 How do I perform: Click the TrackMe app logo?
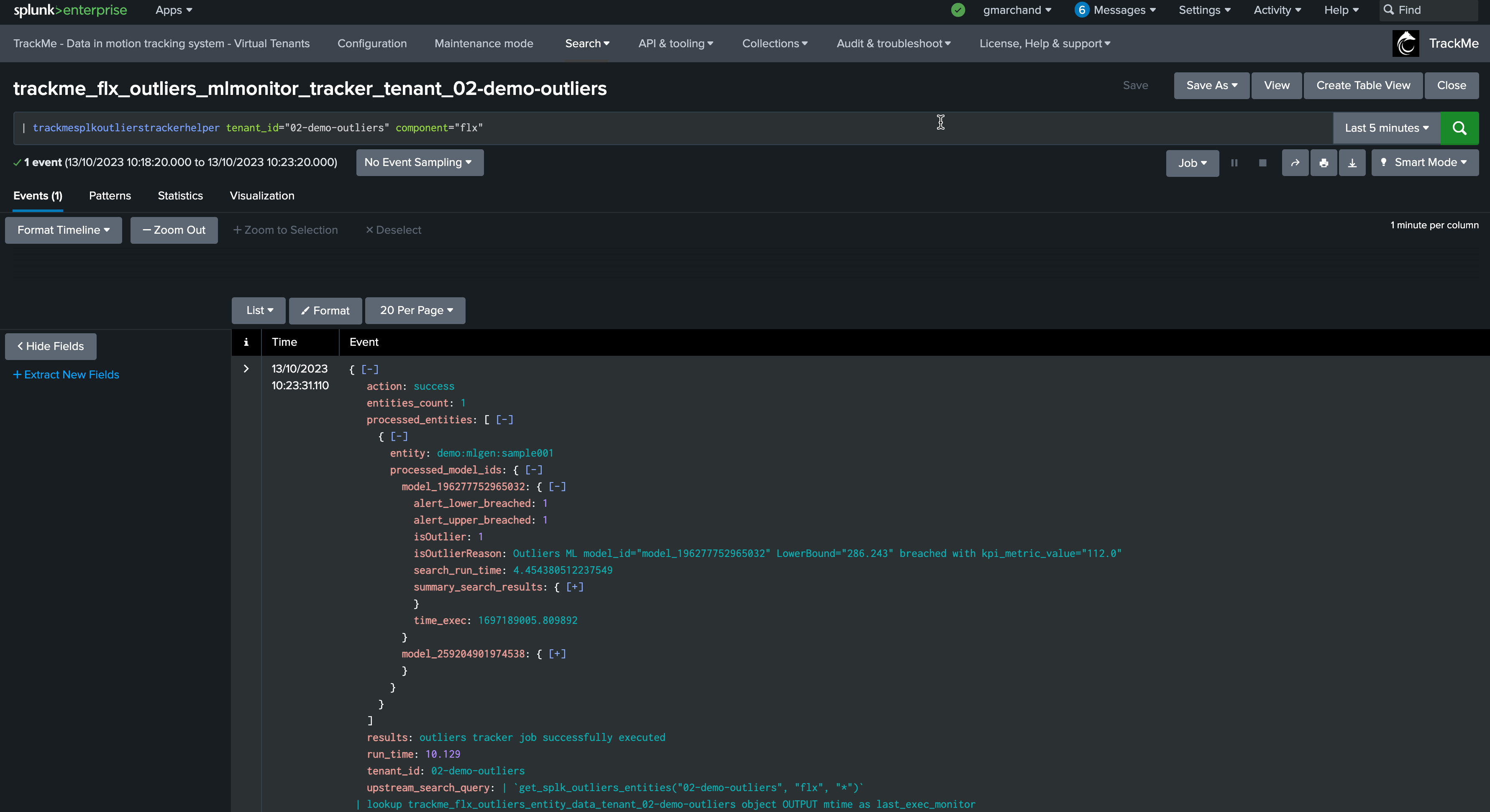(1406, 43)
